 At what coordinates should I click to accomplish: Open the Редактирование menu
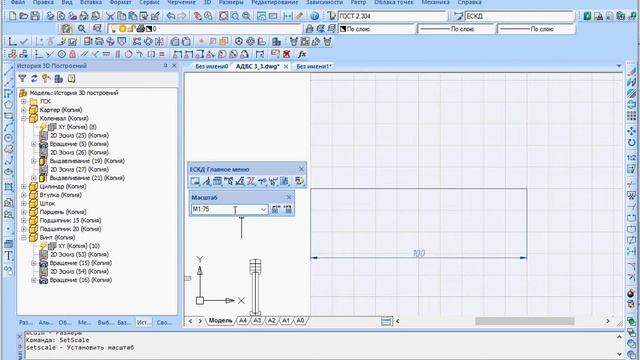(274, 2)
